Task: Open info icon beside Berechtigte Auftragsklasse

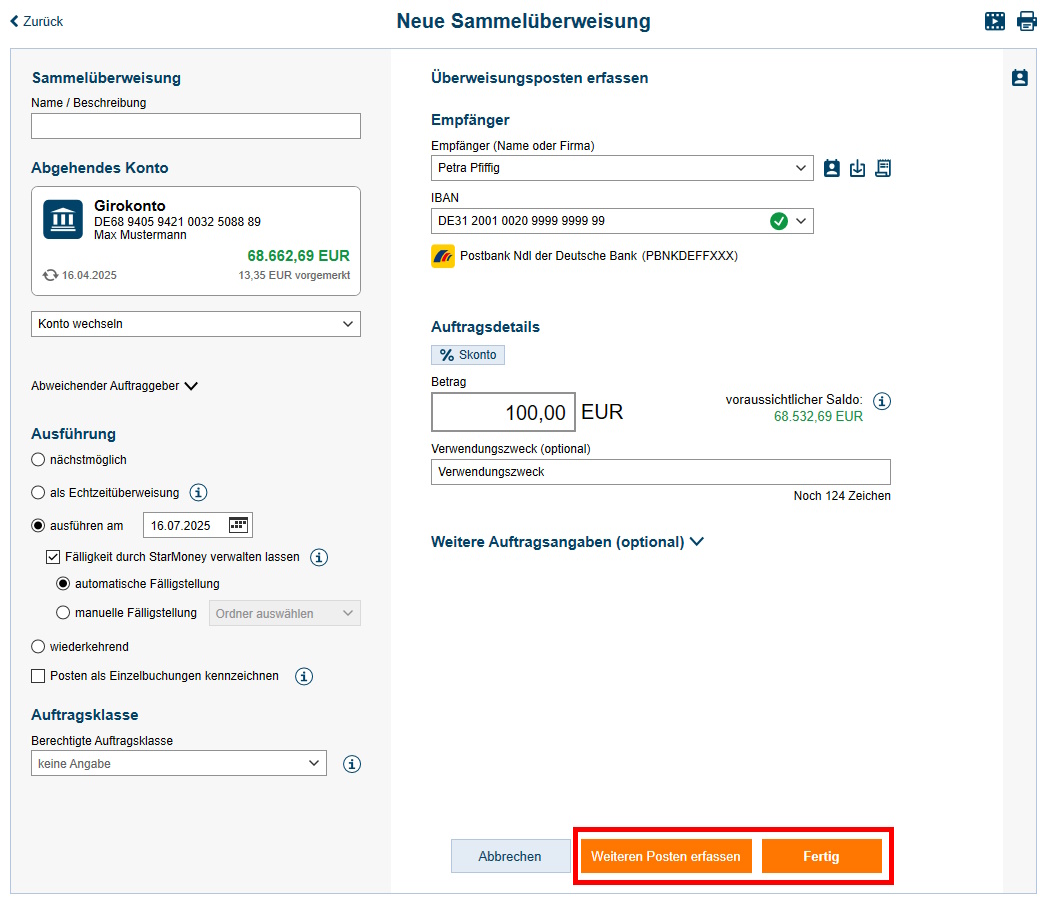Action: [351, 764]
